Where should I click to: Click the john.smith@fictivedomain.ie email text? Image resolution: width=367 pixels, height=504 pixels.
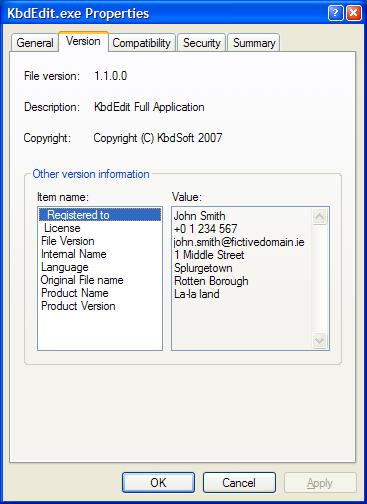(x=239, y=242)
